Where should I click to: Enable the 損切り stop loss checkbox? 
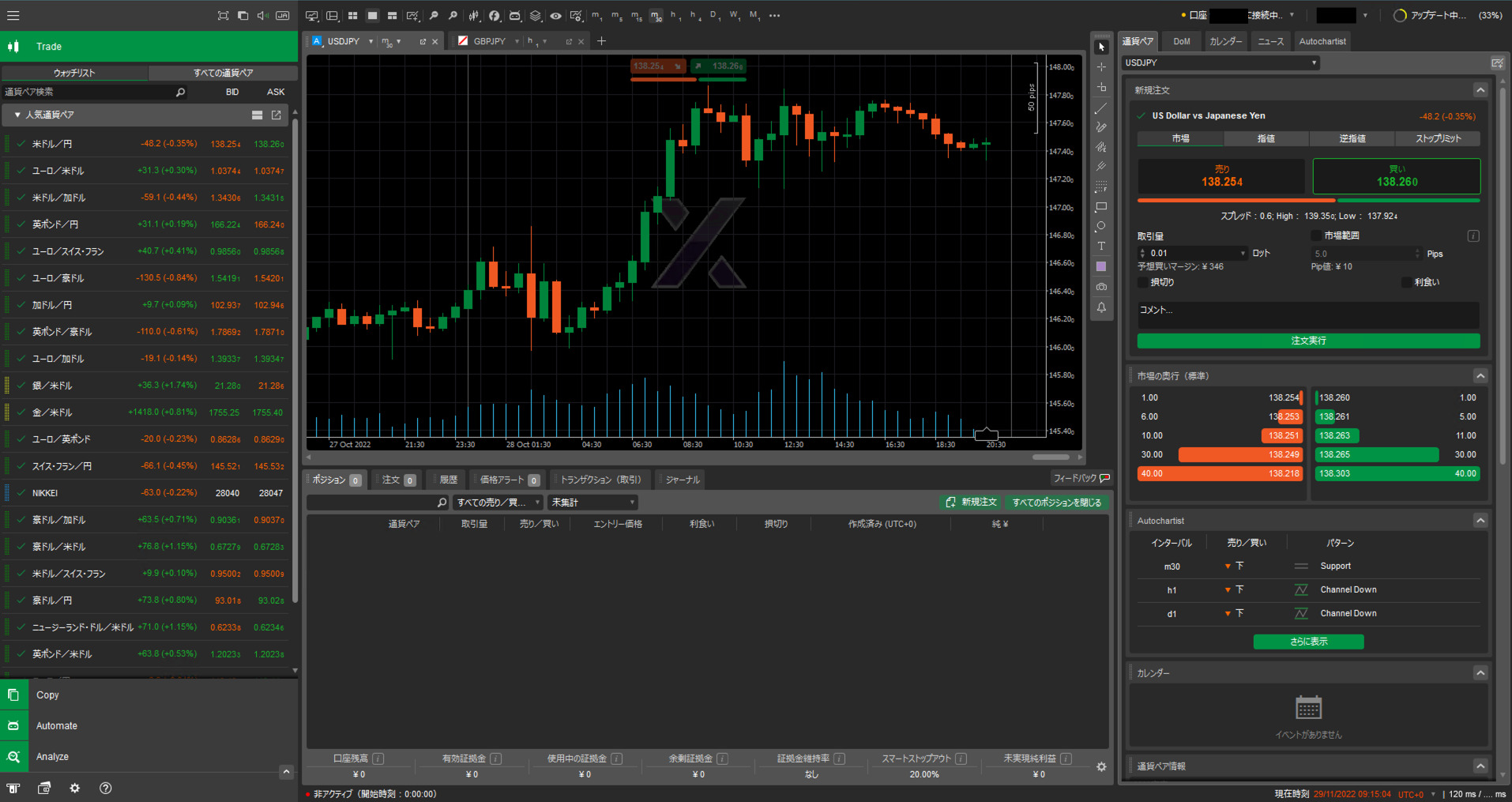click(1142, 282)
